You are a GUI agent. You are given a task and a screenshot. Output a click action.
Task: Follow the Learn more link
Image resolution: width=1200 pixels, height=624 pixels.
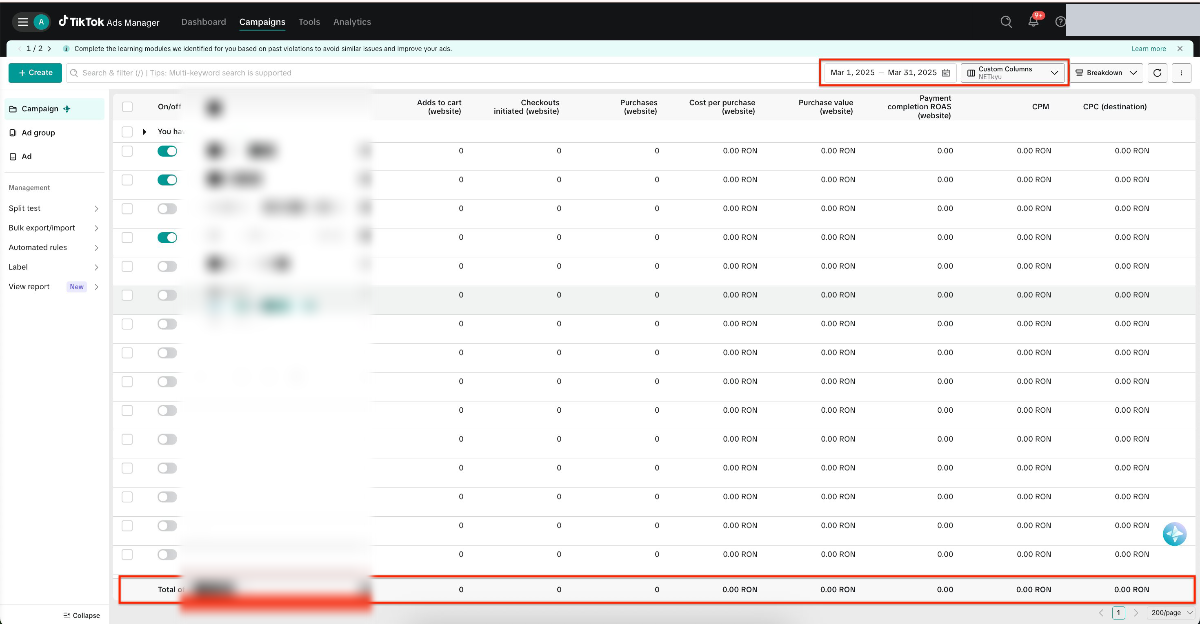click(x=1148, y=48)
